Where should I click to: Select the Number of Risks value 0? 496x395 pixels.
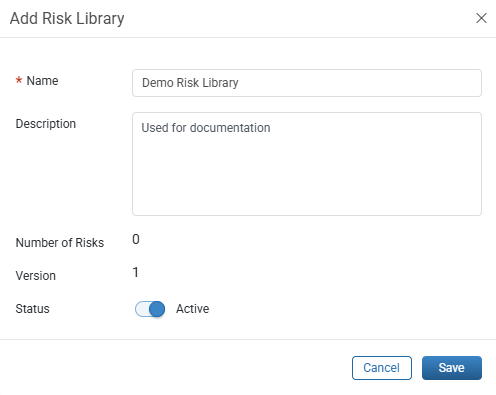(x=136, y=239)
